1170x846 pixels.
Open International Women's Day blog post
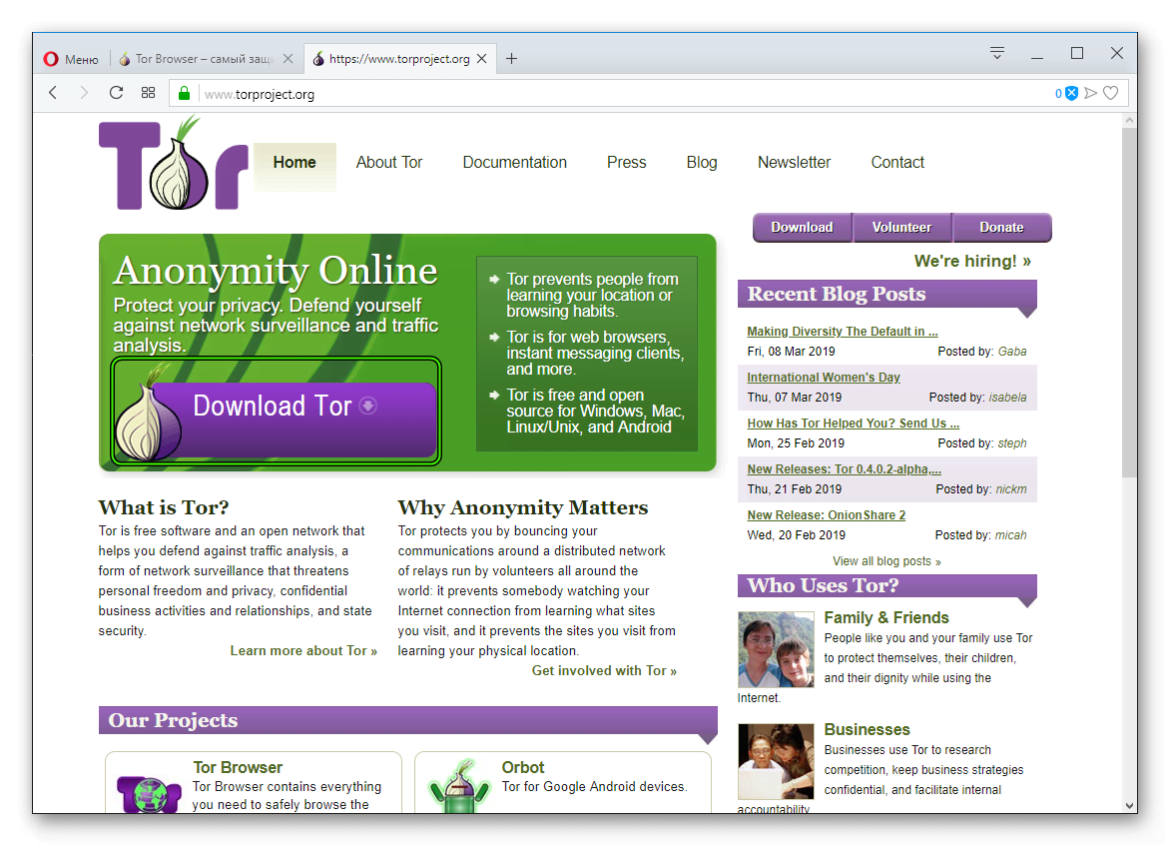coord(823,377)
